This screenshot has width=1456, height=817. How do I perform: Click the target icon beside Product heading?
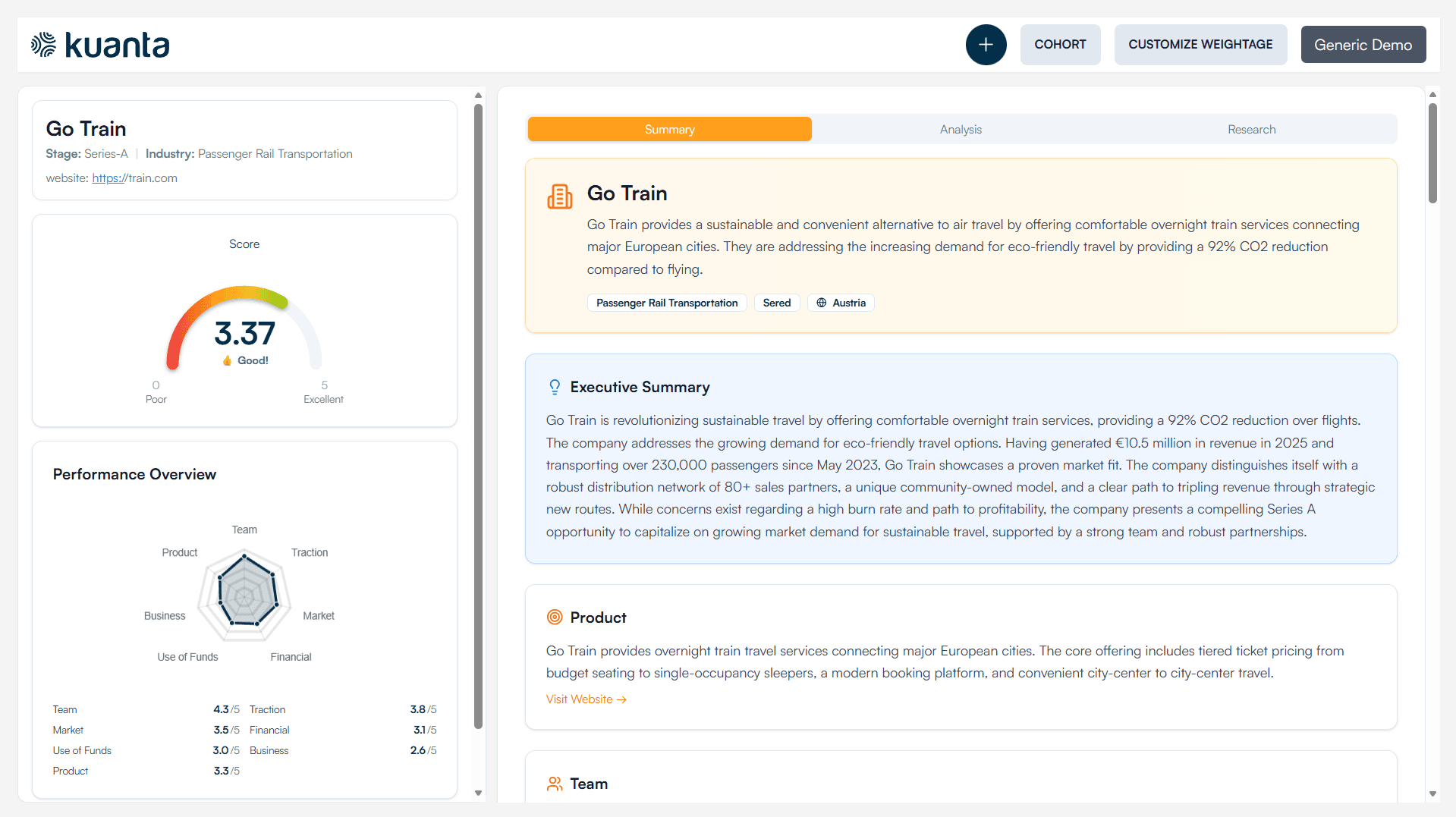[555, 617]
